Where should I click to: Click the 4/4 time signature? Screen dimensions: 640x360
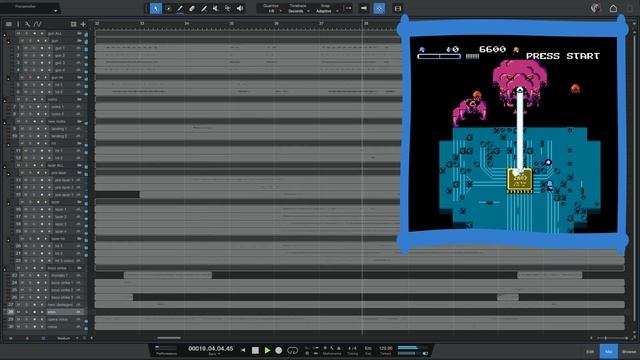pos(353,349)
